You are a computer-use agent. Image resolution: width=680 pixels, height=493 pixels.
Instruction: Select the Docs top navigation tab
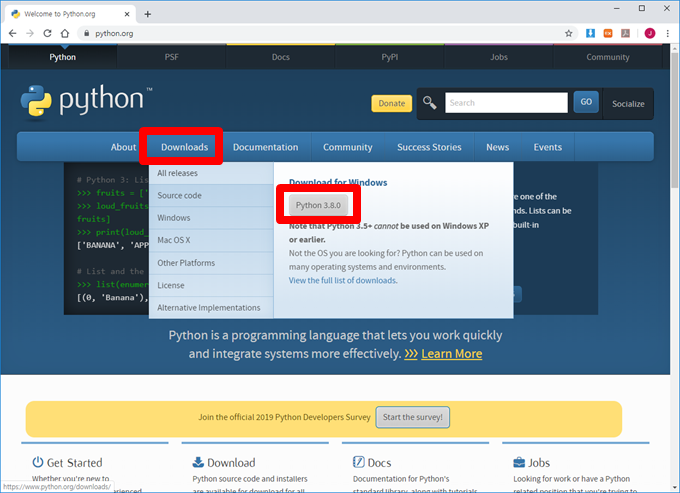click(281, 57)
